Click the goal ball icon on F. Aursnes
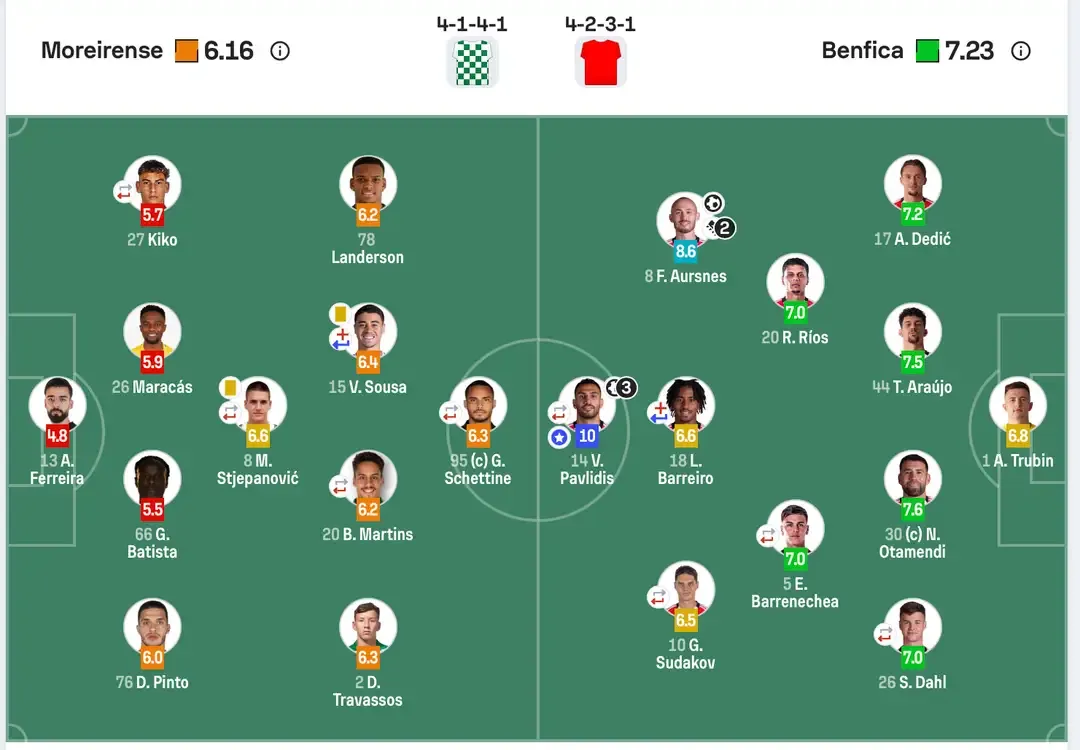Viewport: 1080px width, 750px height. click(712, 203)
